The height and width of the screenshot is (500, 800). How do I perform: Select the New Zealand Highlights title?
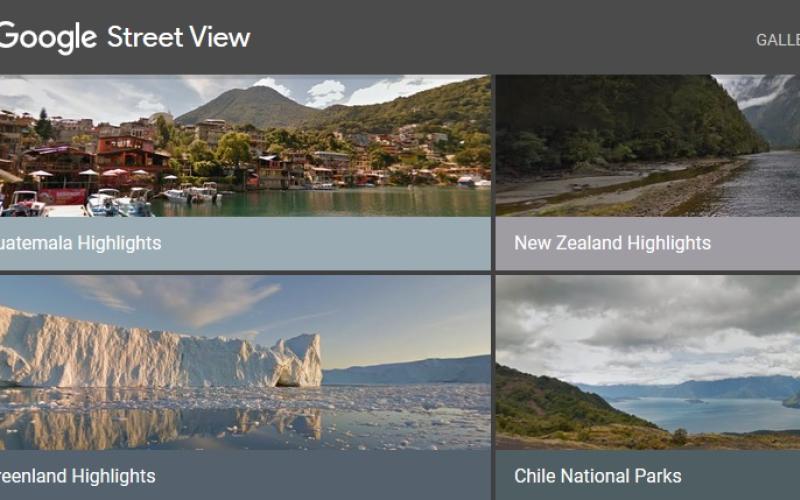click(x=612, y=243)
